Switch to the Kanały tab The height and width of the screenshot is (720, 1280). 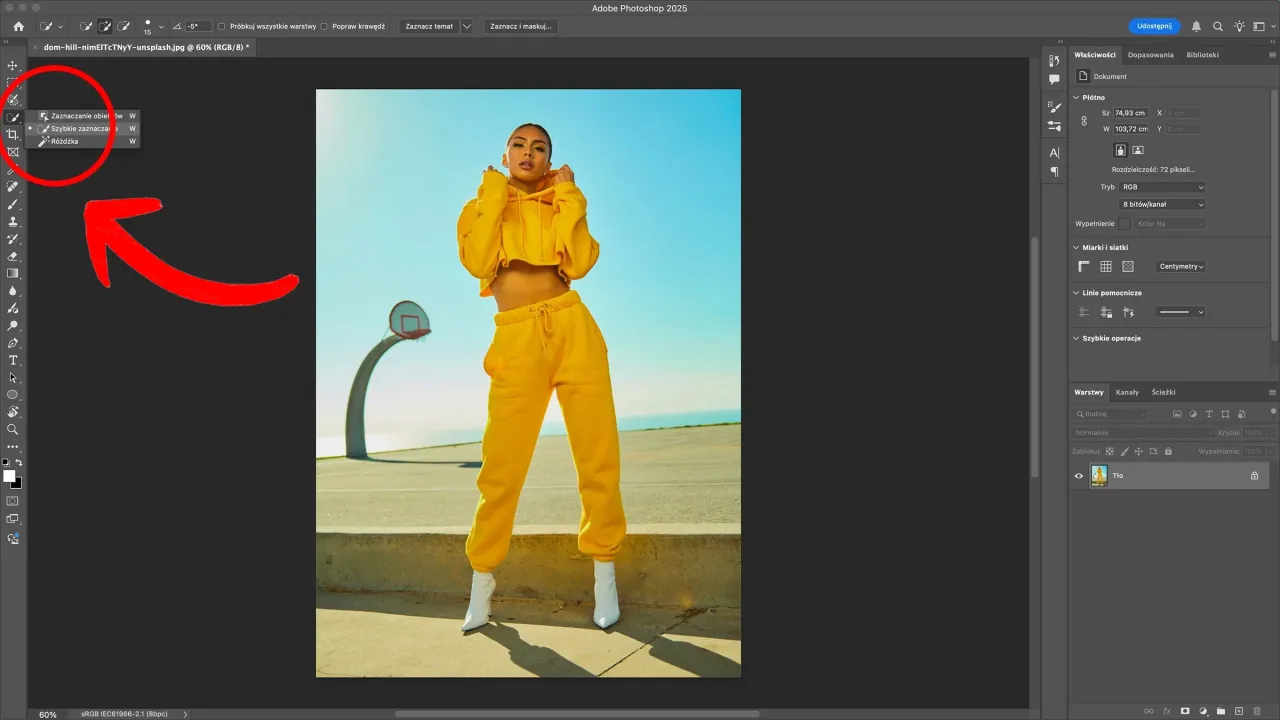1129,392
